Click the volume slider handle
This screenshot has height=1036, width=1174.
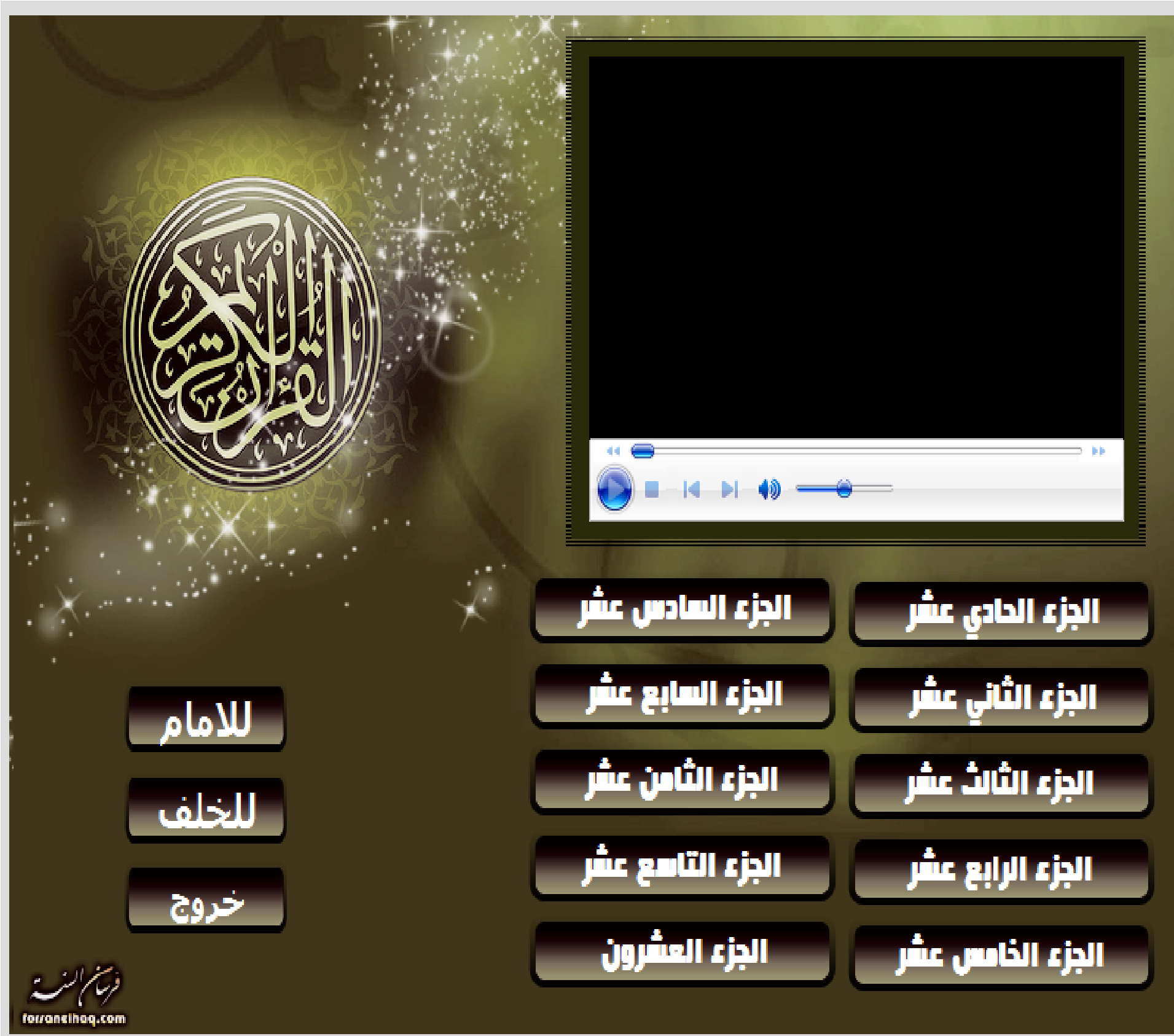pos(844,489)
